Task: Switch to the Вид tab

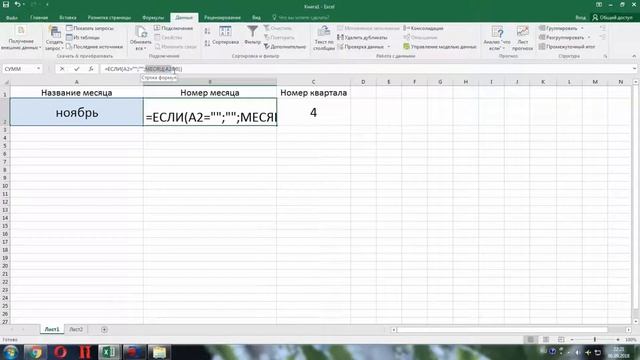Action: tap(256, 18)
